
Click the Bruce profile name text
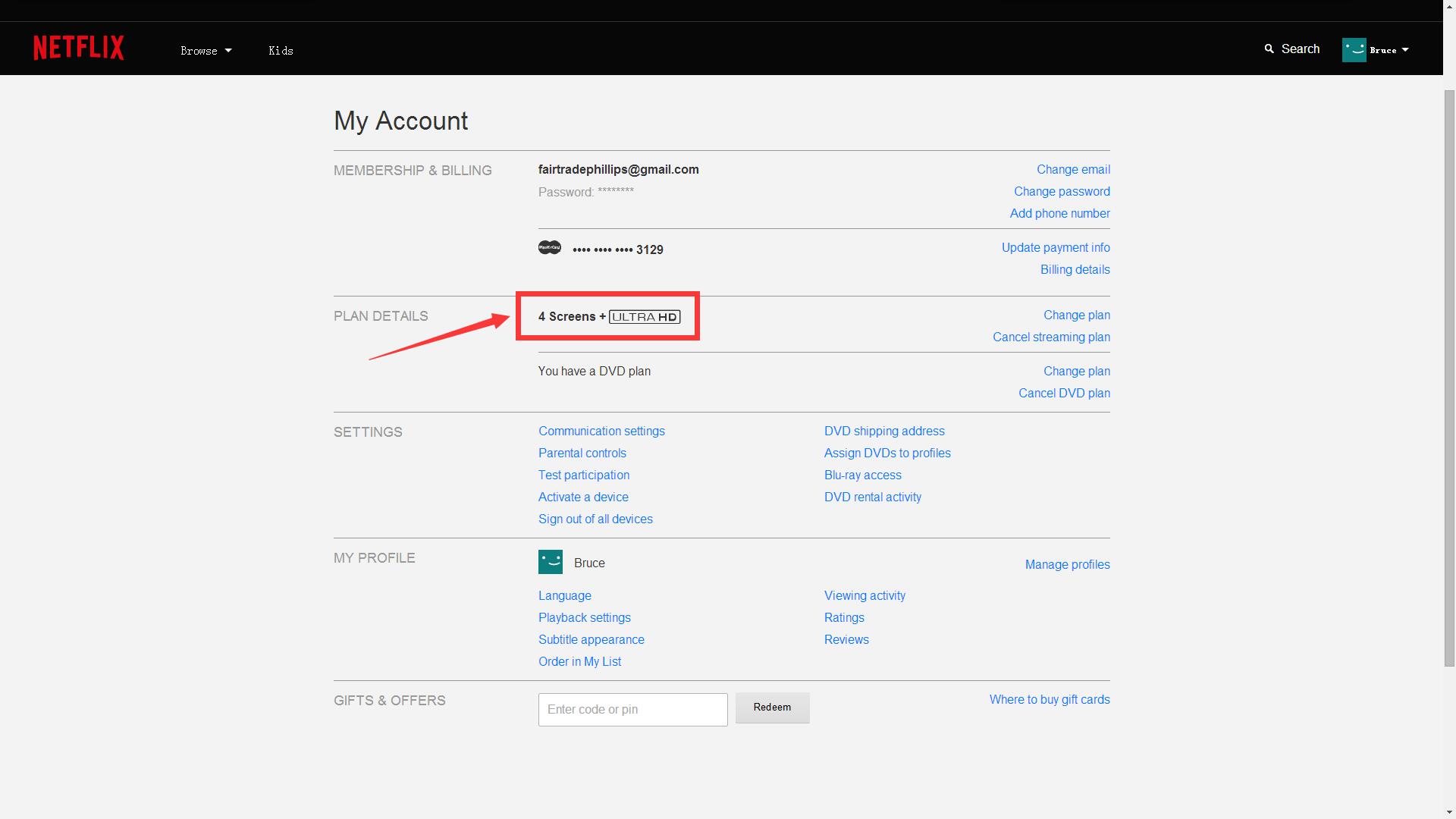[x=589, y=563]
